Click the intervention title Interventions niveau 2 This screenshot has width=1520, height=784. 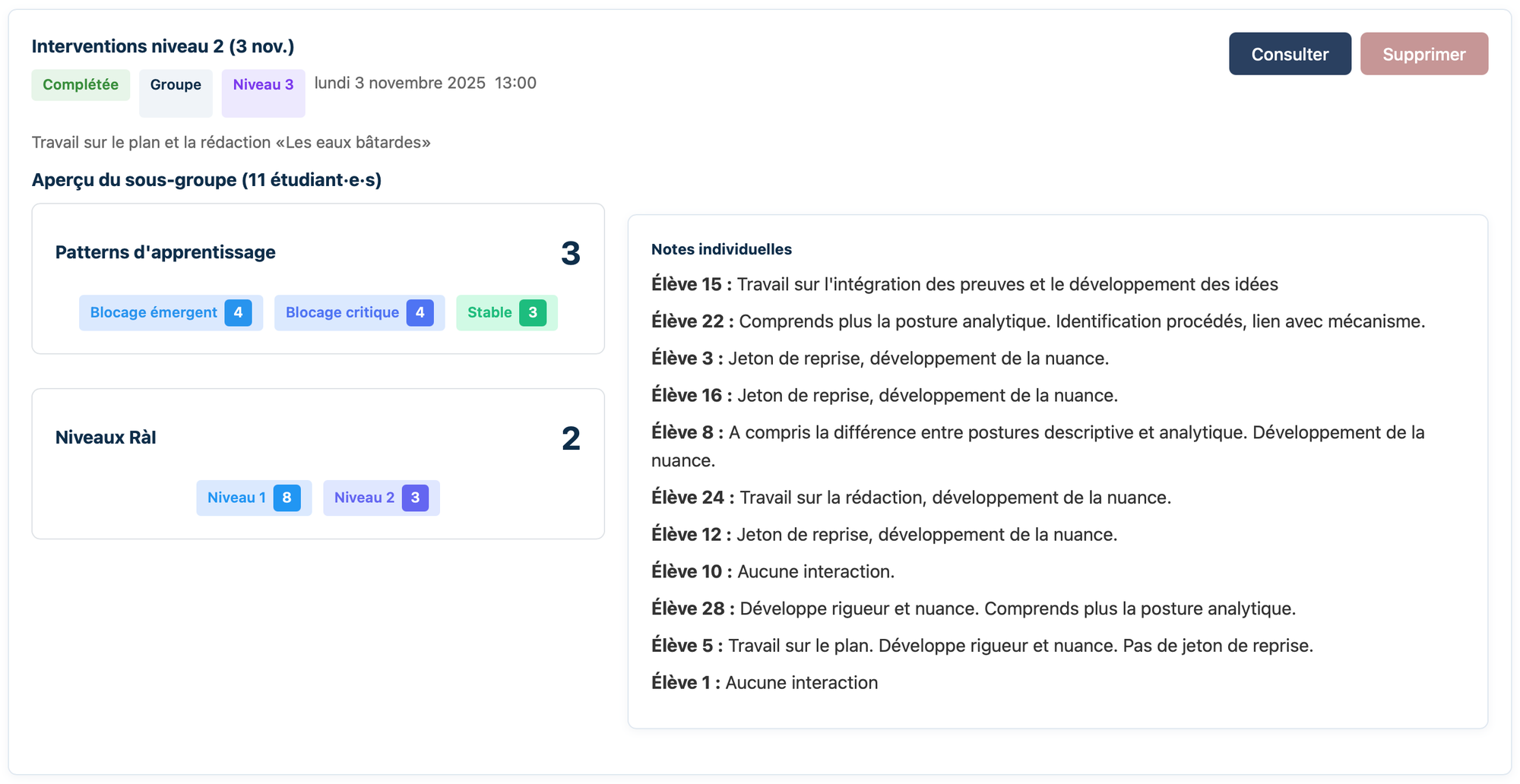click(163, 46)
